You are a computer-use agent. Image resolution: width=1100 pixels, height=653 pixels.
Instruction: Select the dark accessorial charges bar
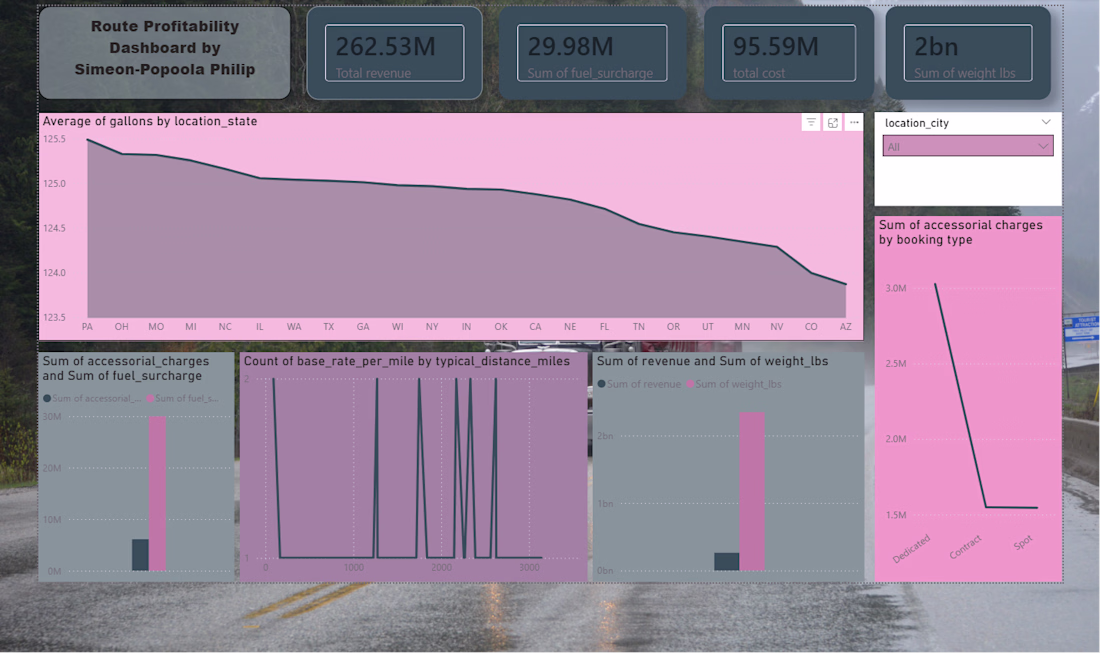140,555
